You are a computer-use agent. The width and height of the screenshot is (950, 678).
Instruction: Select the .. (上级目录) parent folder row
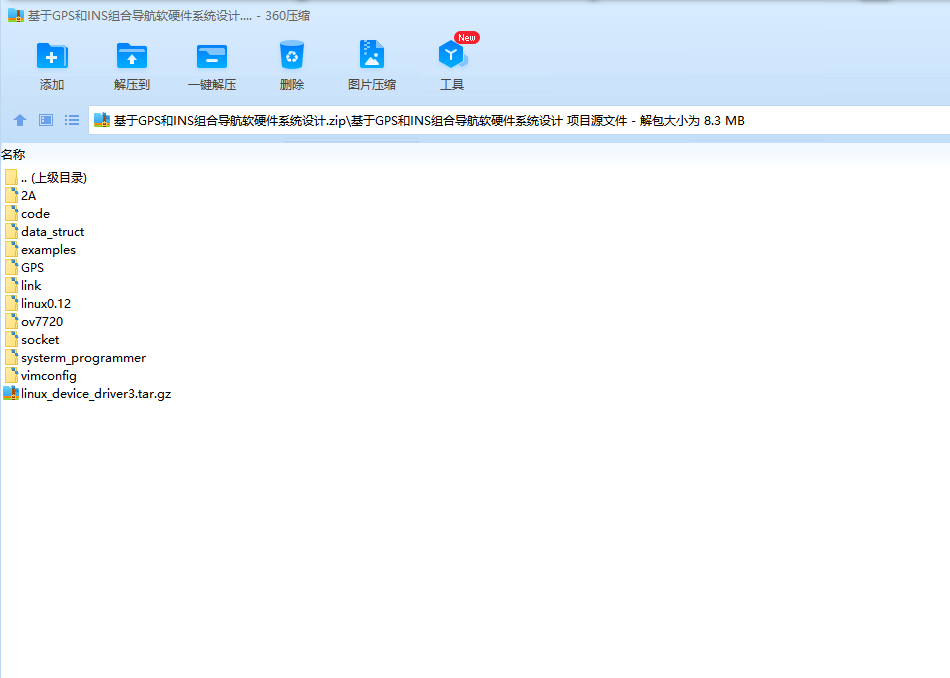(45, 178)
